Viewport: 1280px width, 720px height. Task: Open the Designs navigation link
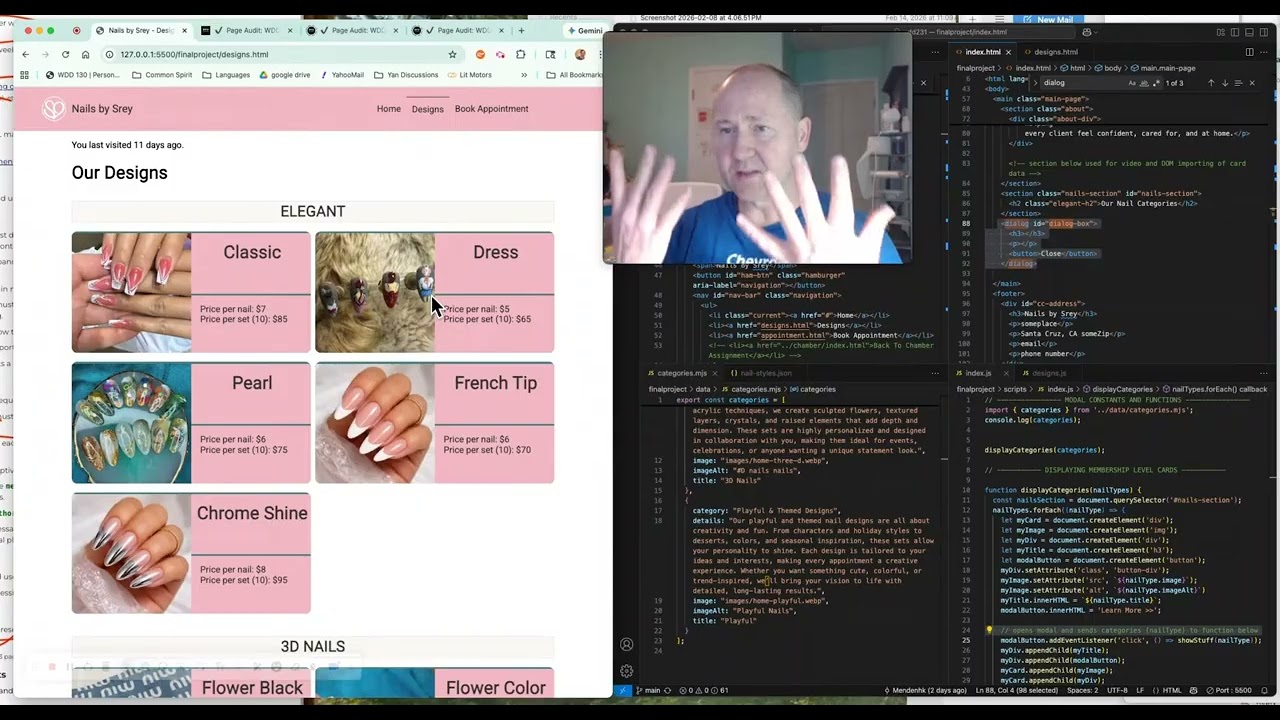428,109
